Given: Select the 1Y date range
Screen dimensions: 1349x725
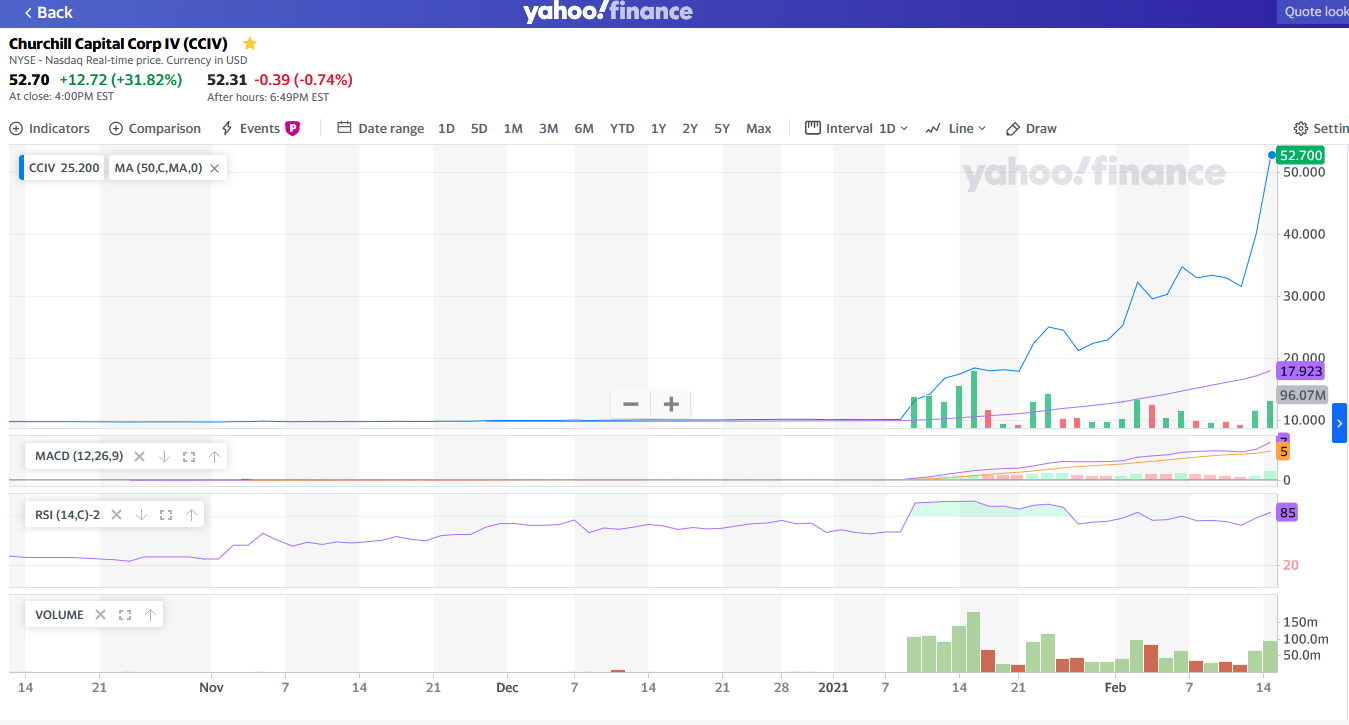Looking at the screenshot, I should tap(658, 128).
